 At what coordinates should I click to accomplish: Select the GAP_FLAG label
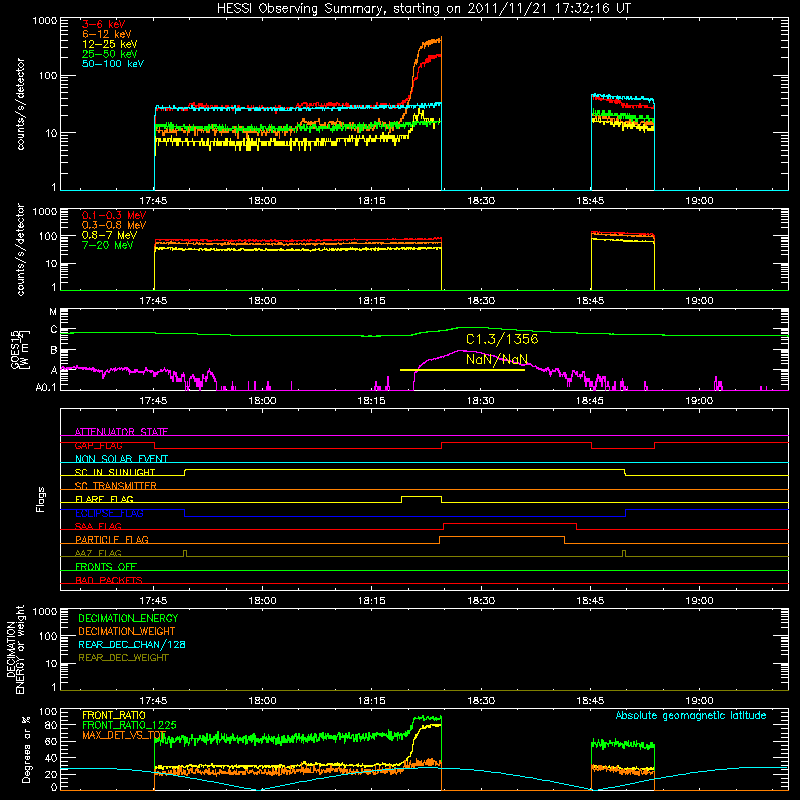click(98, 445)
